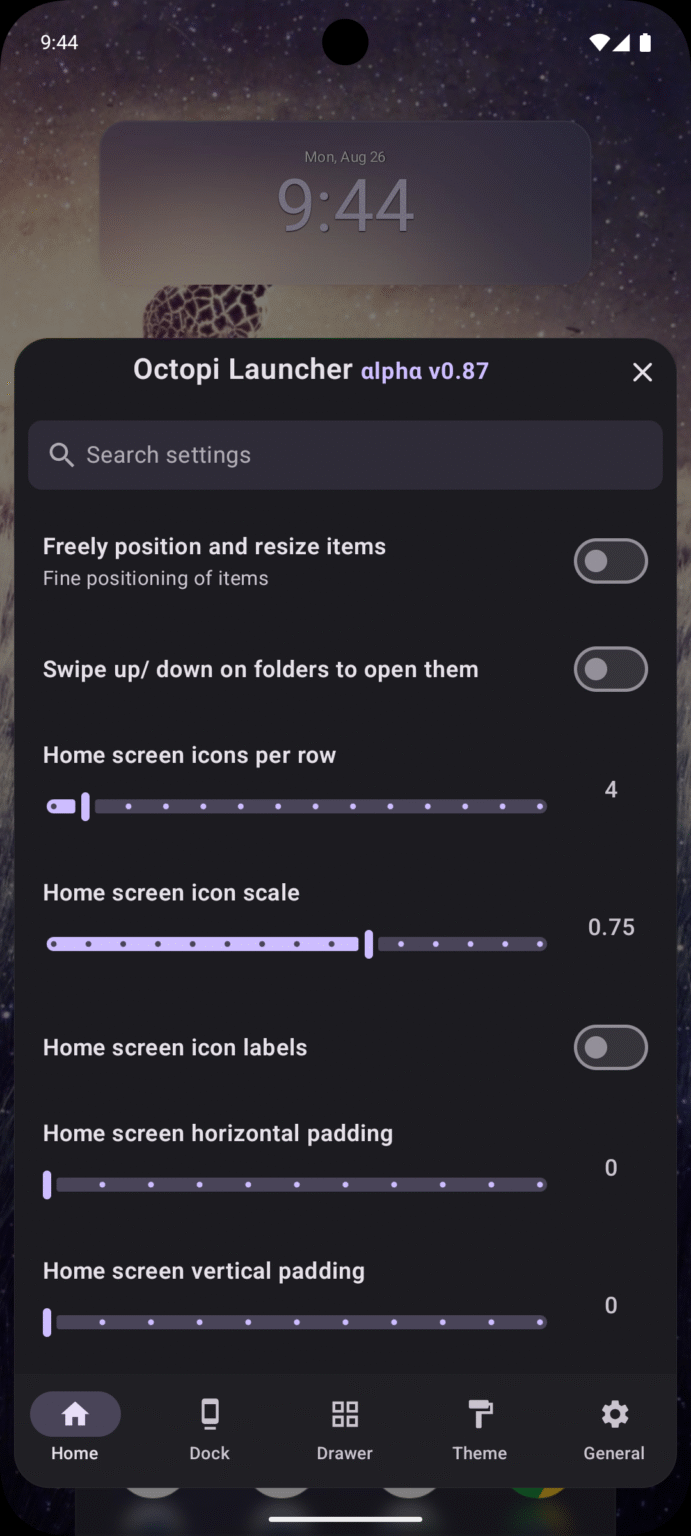Select the General gear icon
This screenshot has width=691, height=1536.
(613, 1414)
